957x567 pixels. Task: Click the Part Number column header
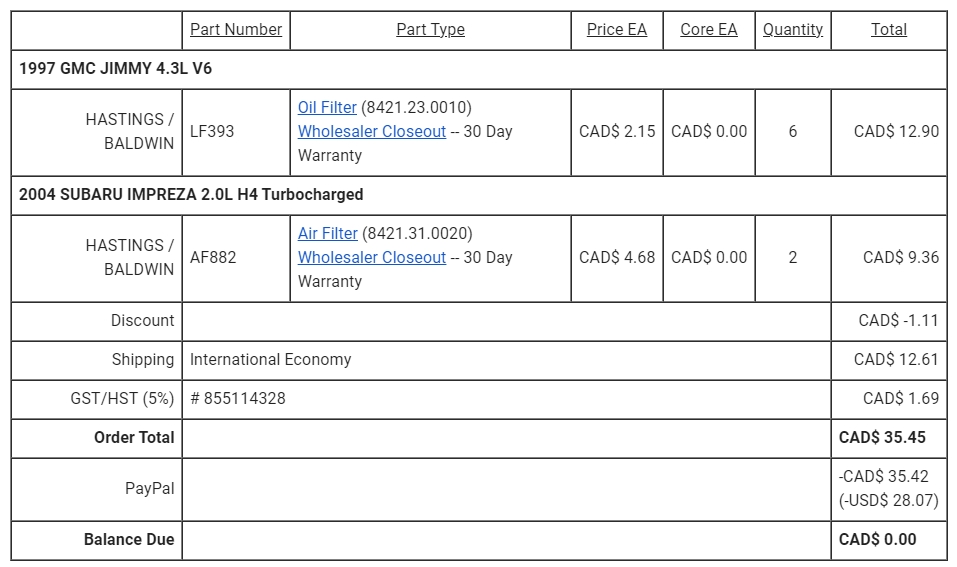[x=236, y=29]
